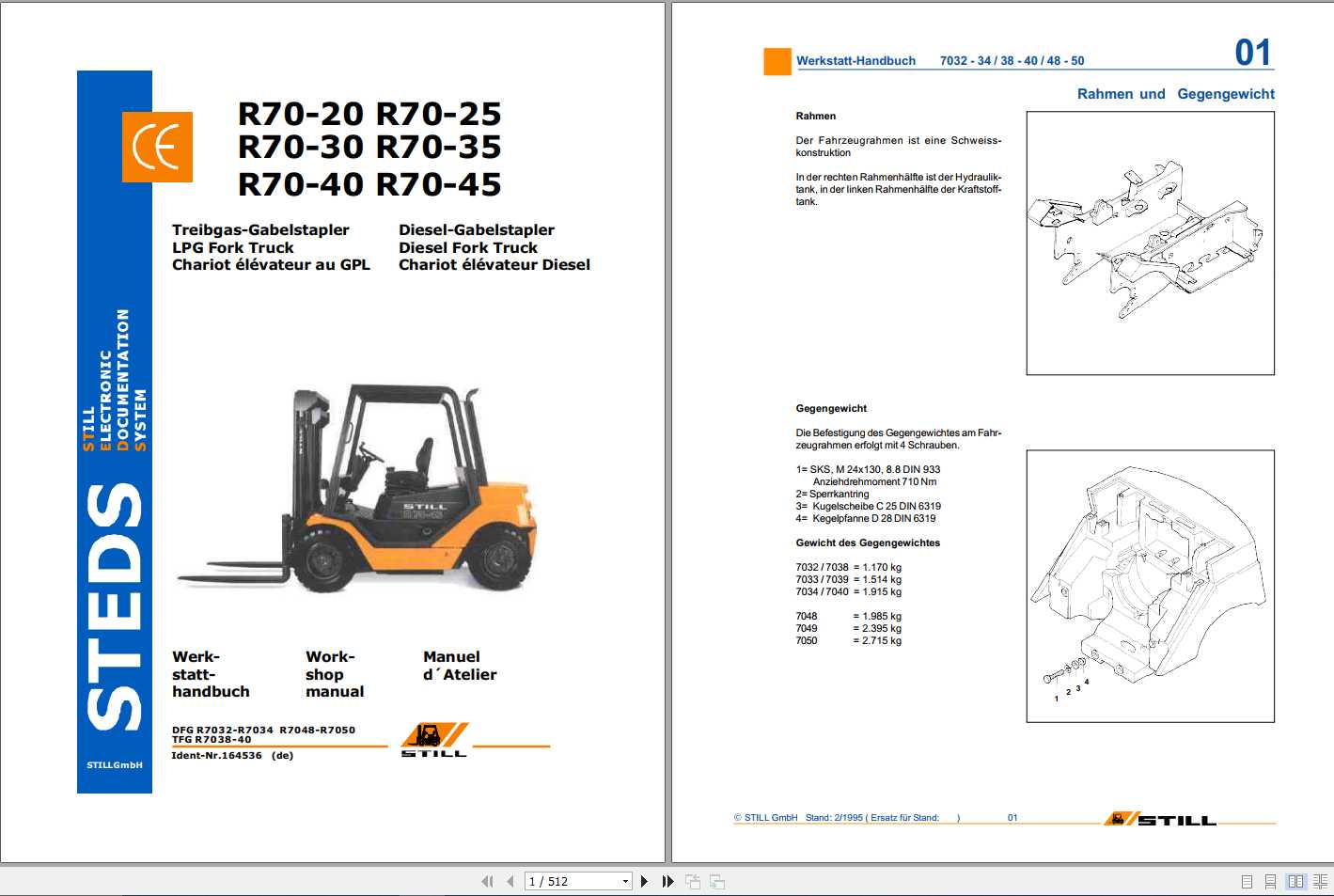Click the 'R70-20 R70-25' model title
The image size is (1334, 896).
[369, 114]
